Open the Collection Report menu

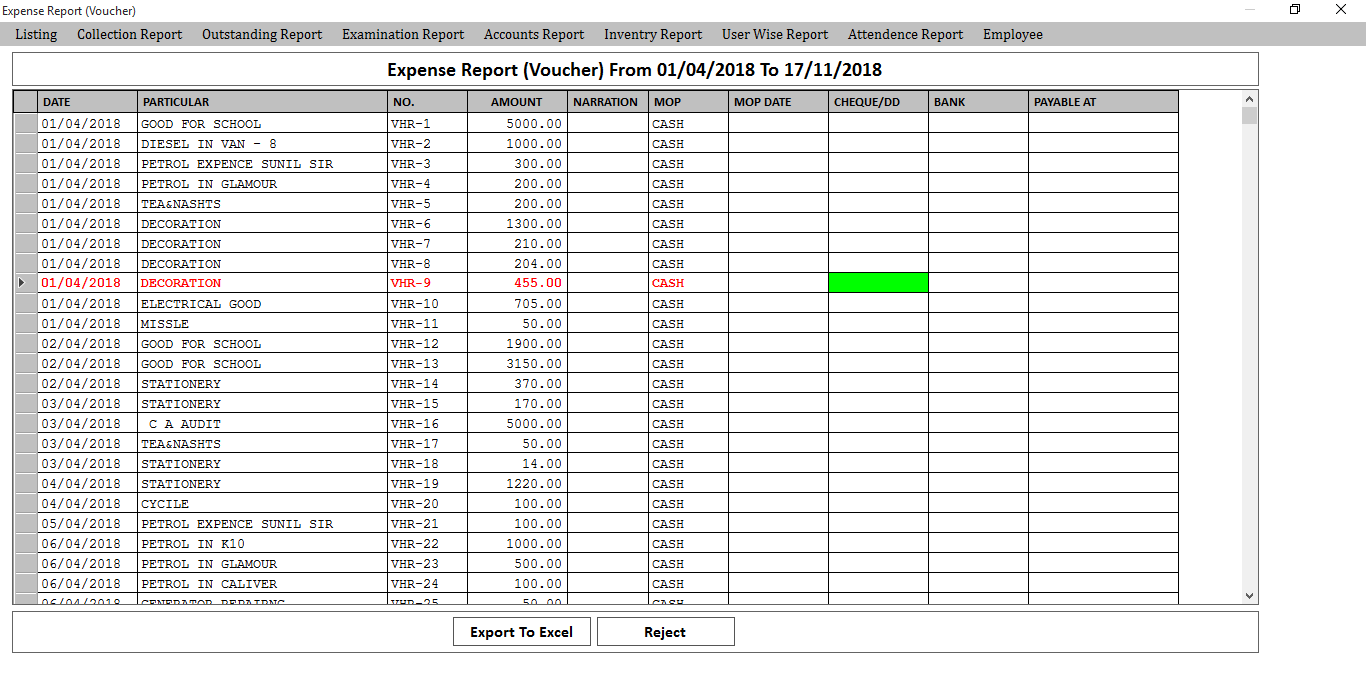point(129,34)
